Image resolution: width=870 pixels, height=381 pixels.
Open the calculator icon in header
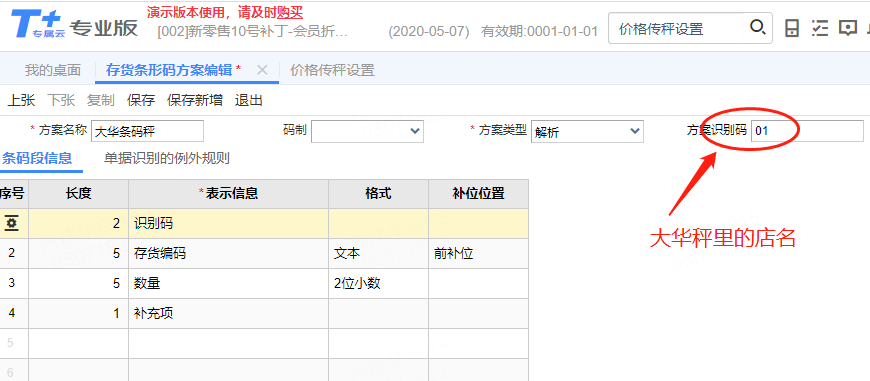(x=792, y=28)
